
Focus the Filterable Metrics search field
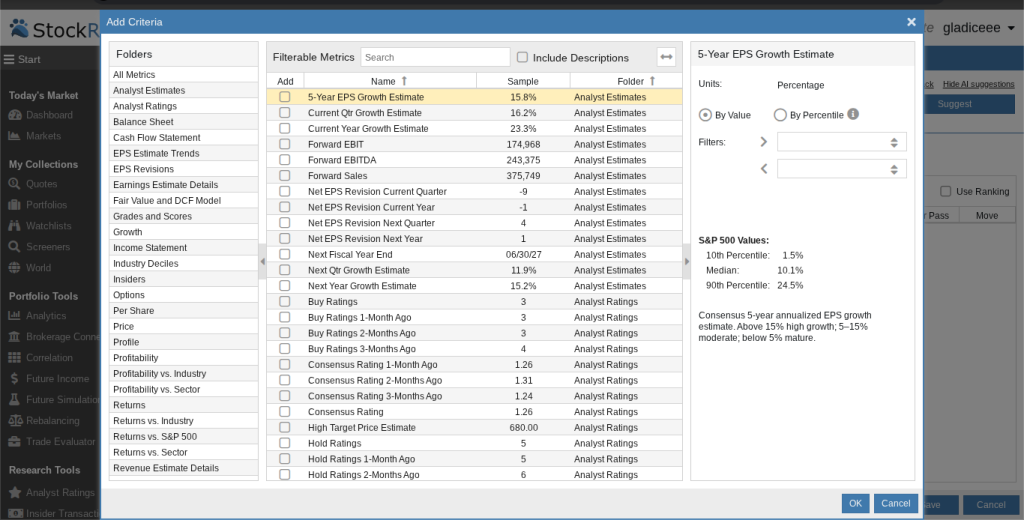point(435,57)
